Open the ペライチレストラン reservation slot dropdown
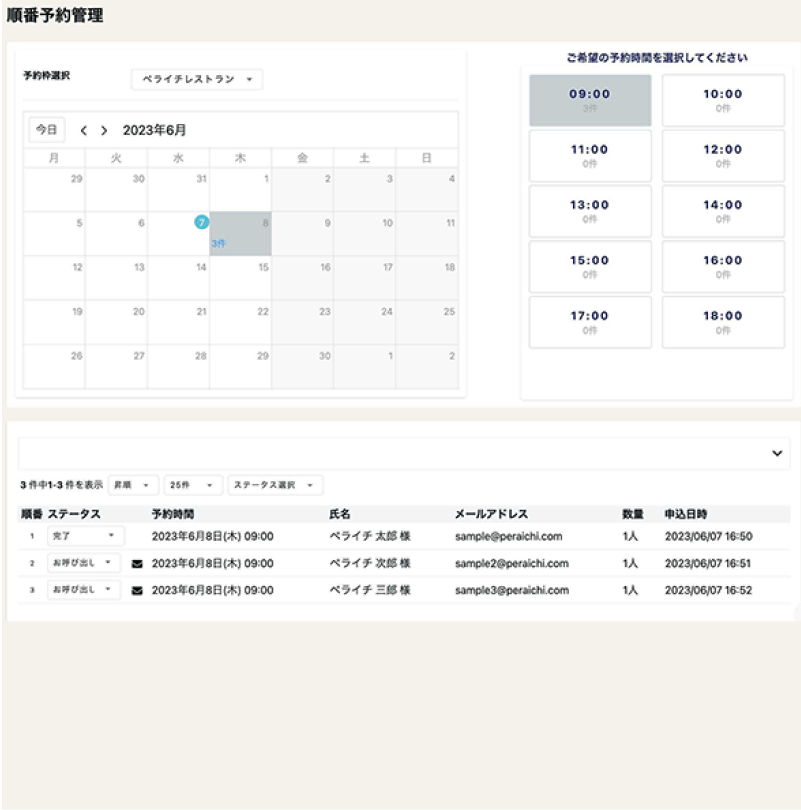This screenshot has width=801, height=810. pyautogui.click(x=196, y=79)
